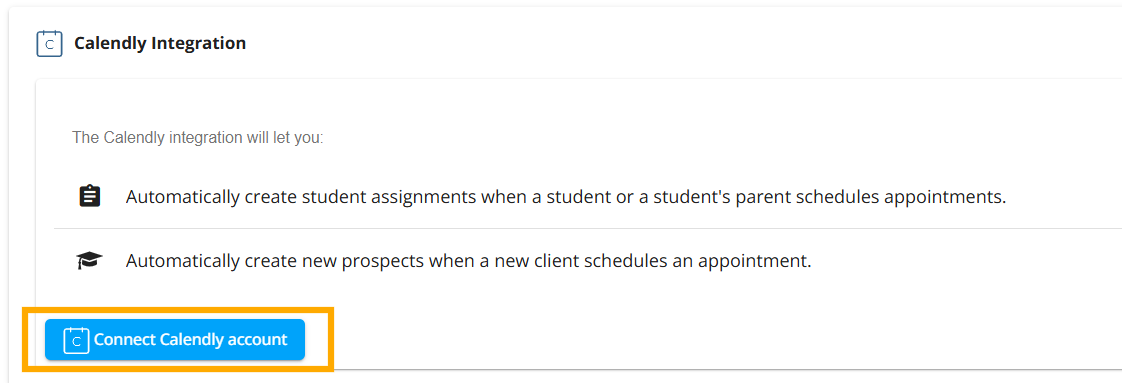Image resolution: width=1122 pixels, height=383 pixels.
Task: Click 'Automatically' starting the student assignments line
Action: point(175,197)
